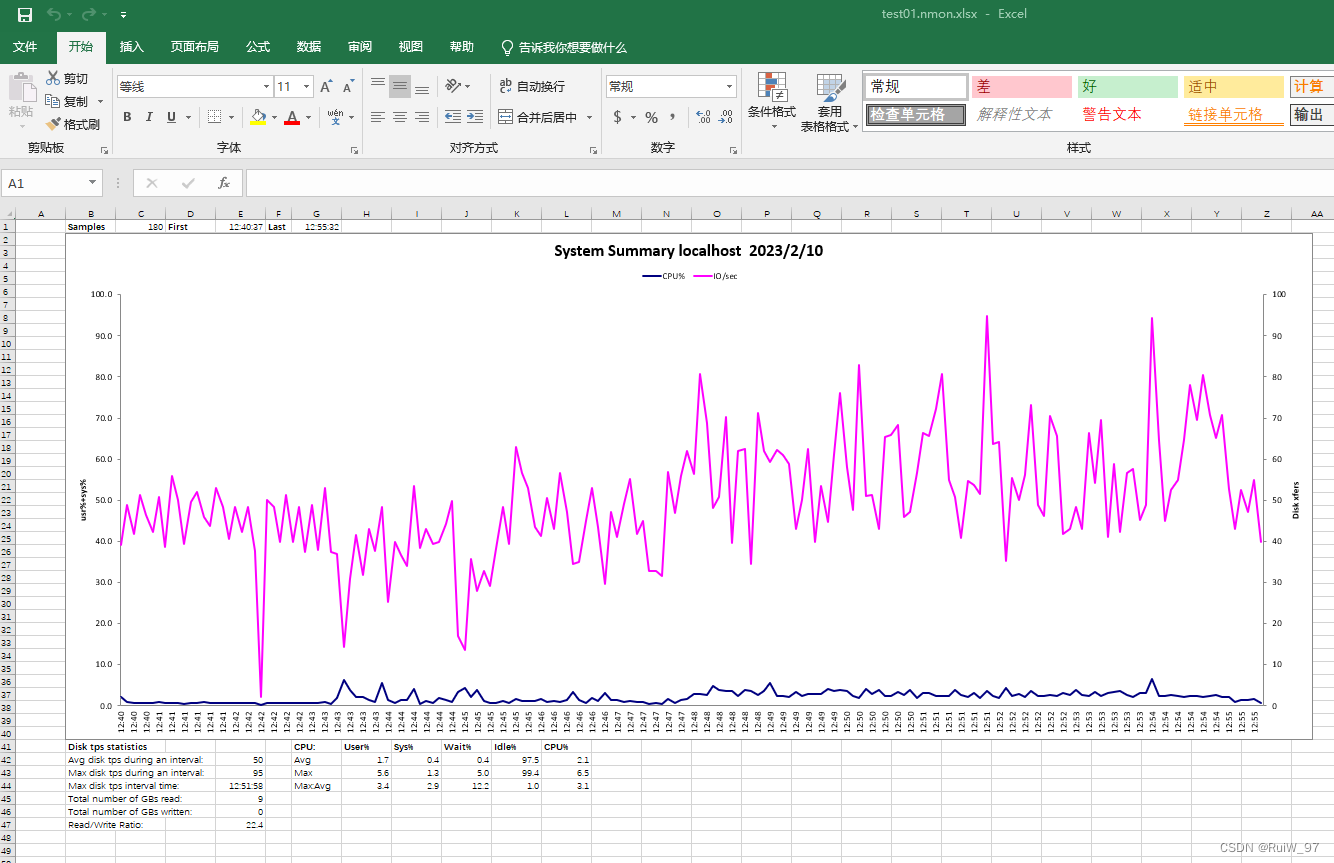
Task: Toggle Bold formatting
Action: [x=127, y=117]
